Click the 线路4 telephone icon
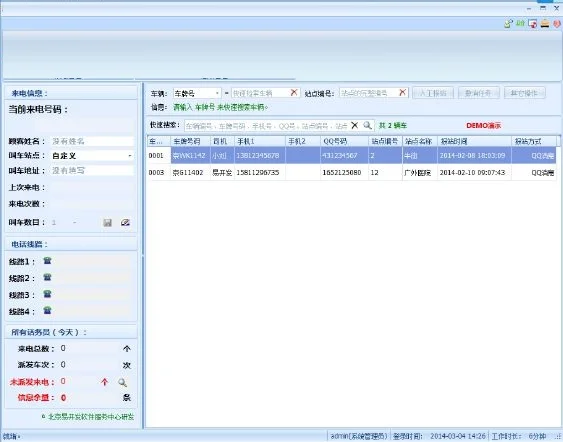563x442 pixels. click(x=47, y=310)
